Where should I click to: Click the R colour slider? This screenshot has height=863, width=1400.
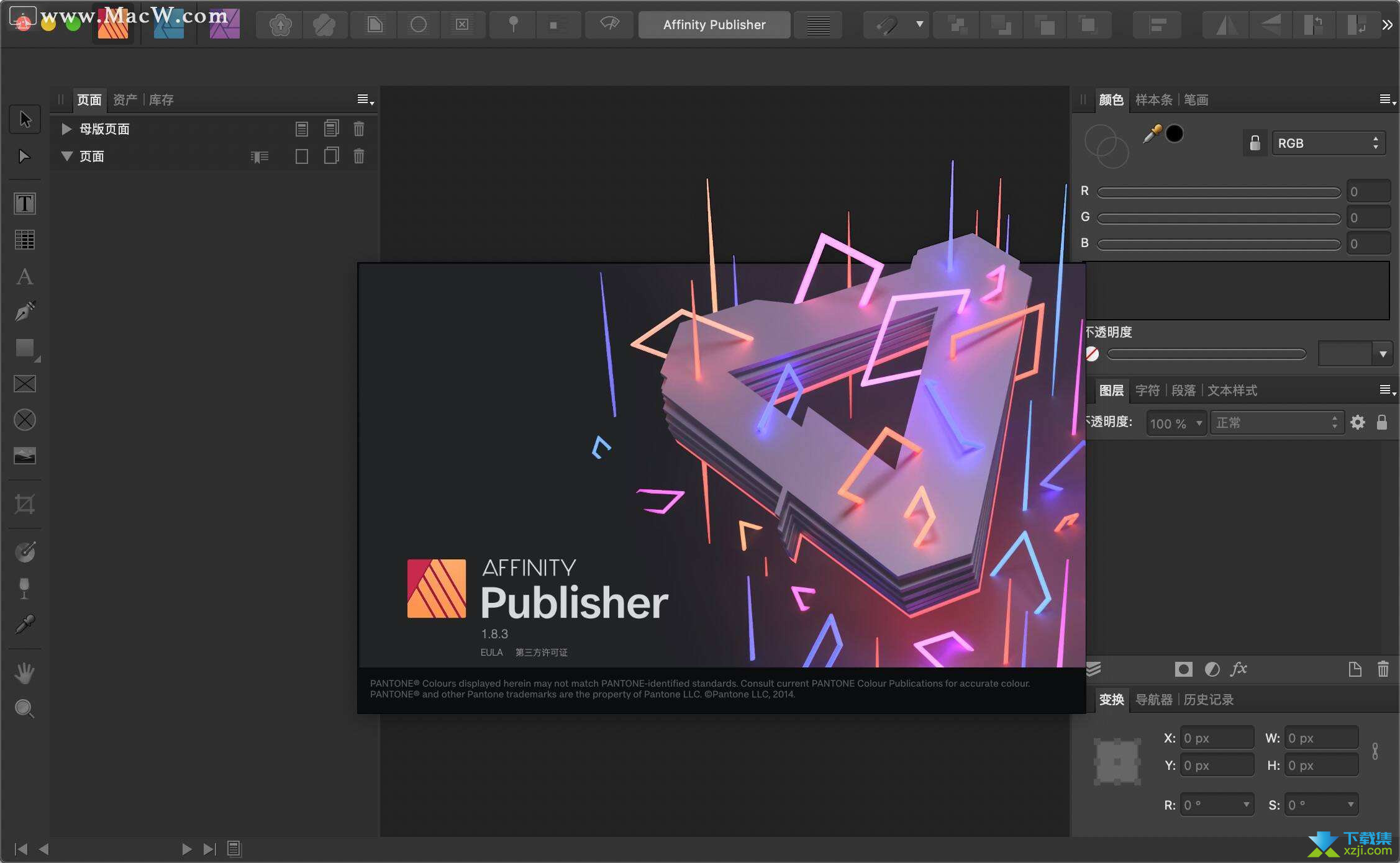[1219, 192]
